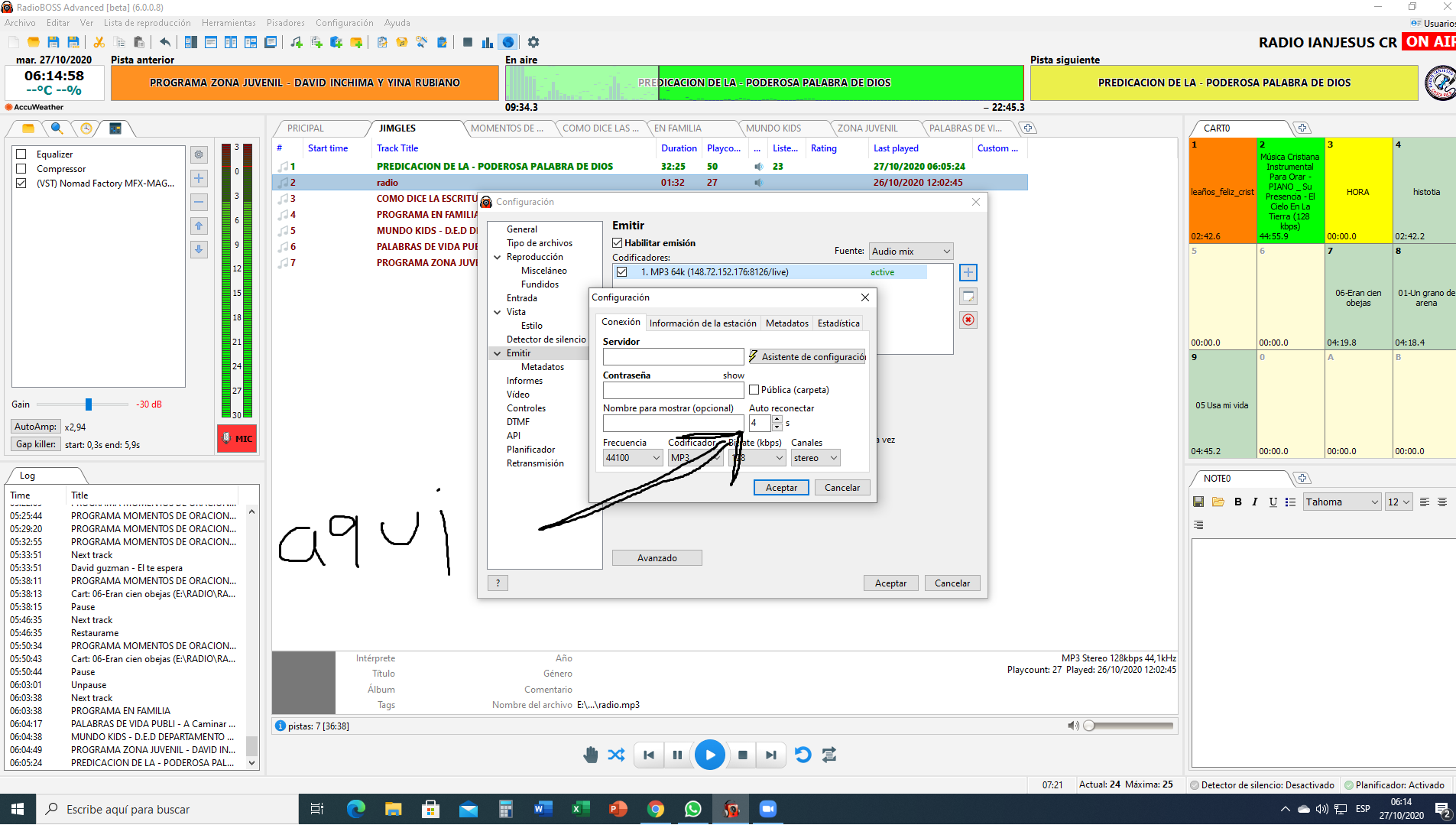Click the Servidor input field
1456x825 pixels.
click(x=673, y=357)
